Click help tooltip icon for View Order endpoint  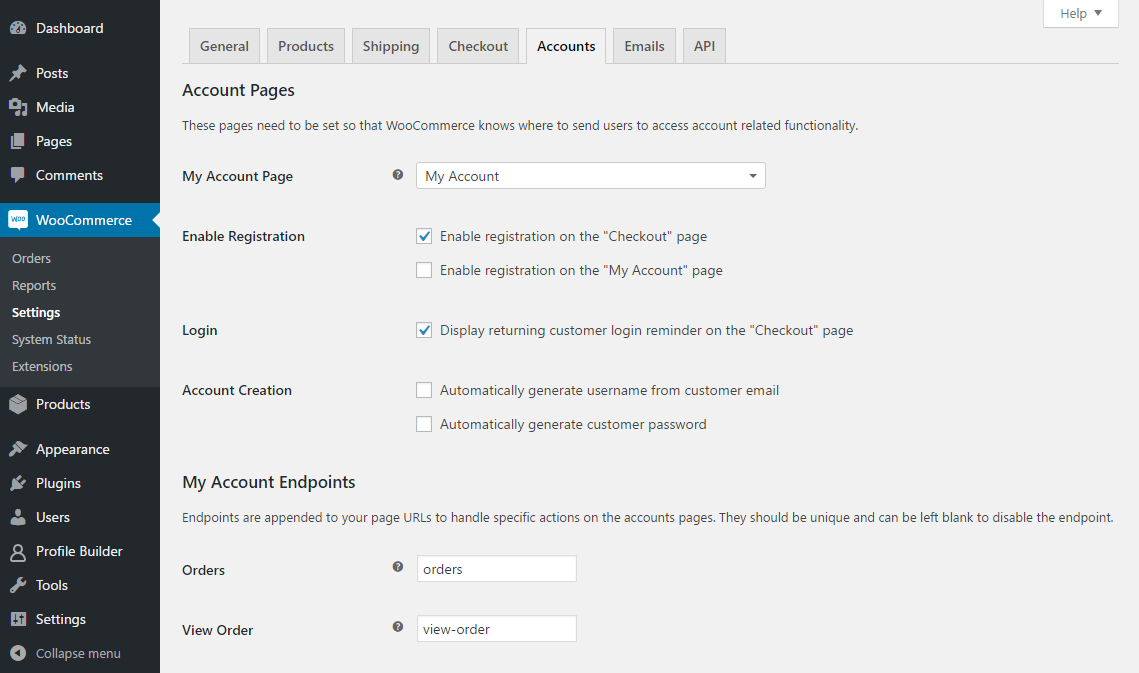(398, 626)
